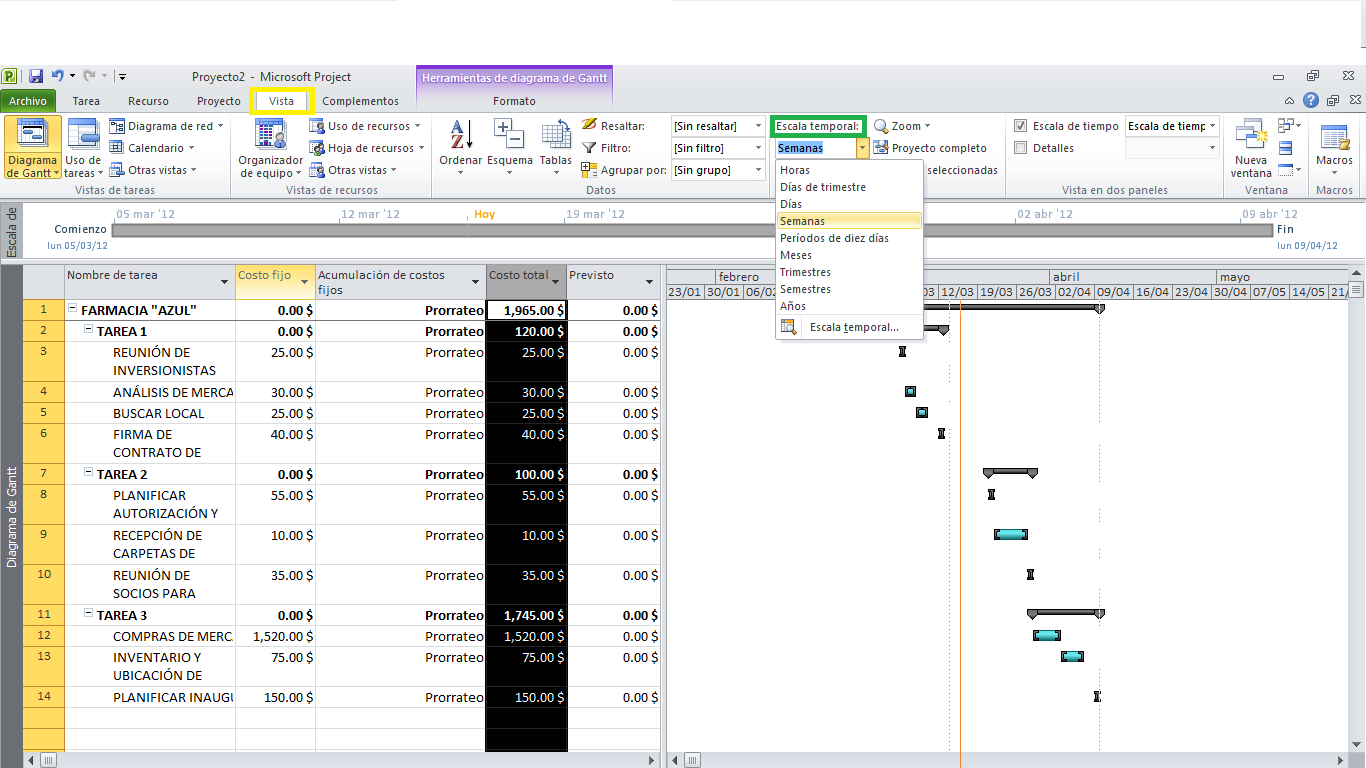Select the Diagrama de Gantt view icon
Image resolution: width=1366 pixels, height=768 pixels.
31,145
